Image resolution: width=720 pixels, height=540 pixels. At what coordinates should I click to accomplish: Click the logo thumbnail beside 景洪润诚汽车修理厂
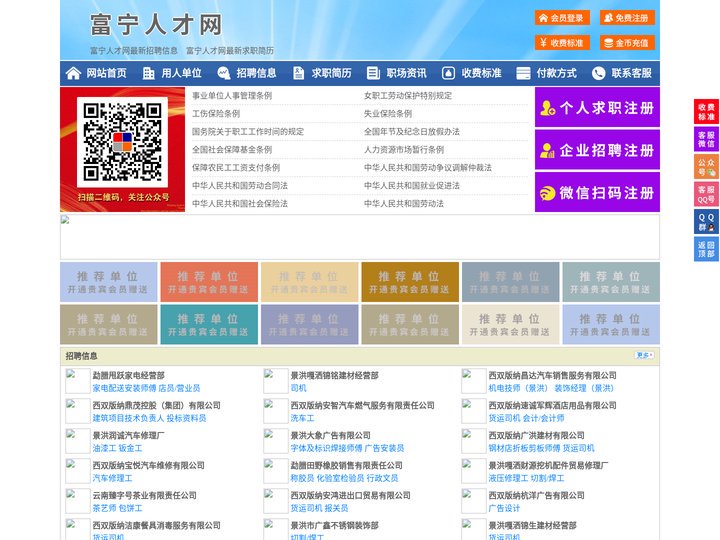click(77, 441)
